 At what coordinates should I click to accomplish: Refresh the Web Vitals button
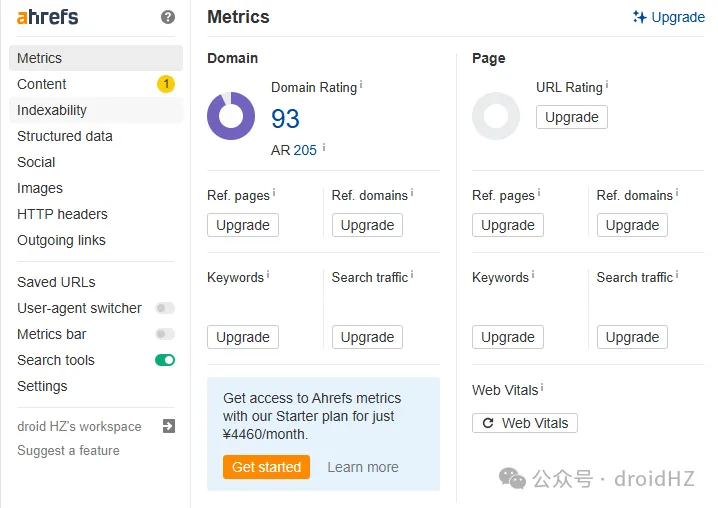(524, 423)
